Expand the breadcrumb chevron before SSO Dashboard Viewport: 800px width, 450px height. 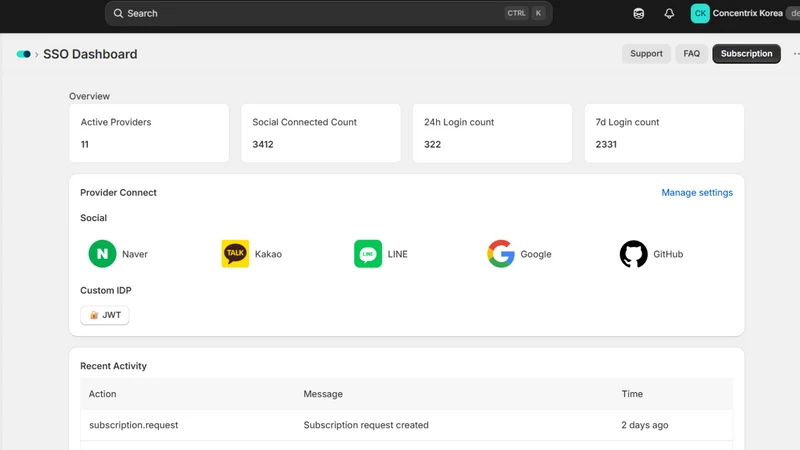[x=37, y=55]
